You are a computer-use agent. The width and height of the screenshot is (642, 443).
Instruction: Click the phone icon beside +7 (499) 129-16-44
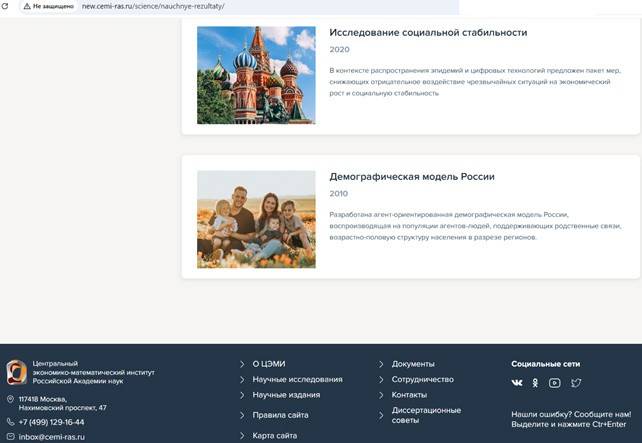coord(10,422)
